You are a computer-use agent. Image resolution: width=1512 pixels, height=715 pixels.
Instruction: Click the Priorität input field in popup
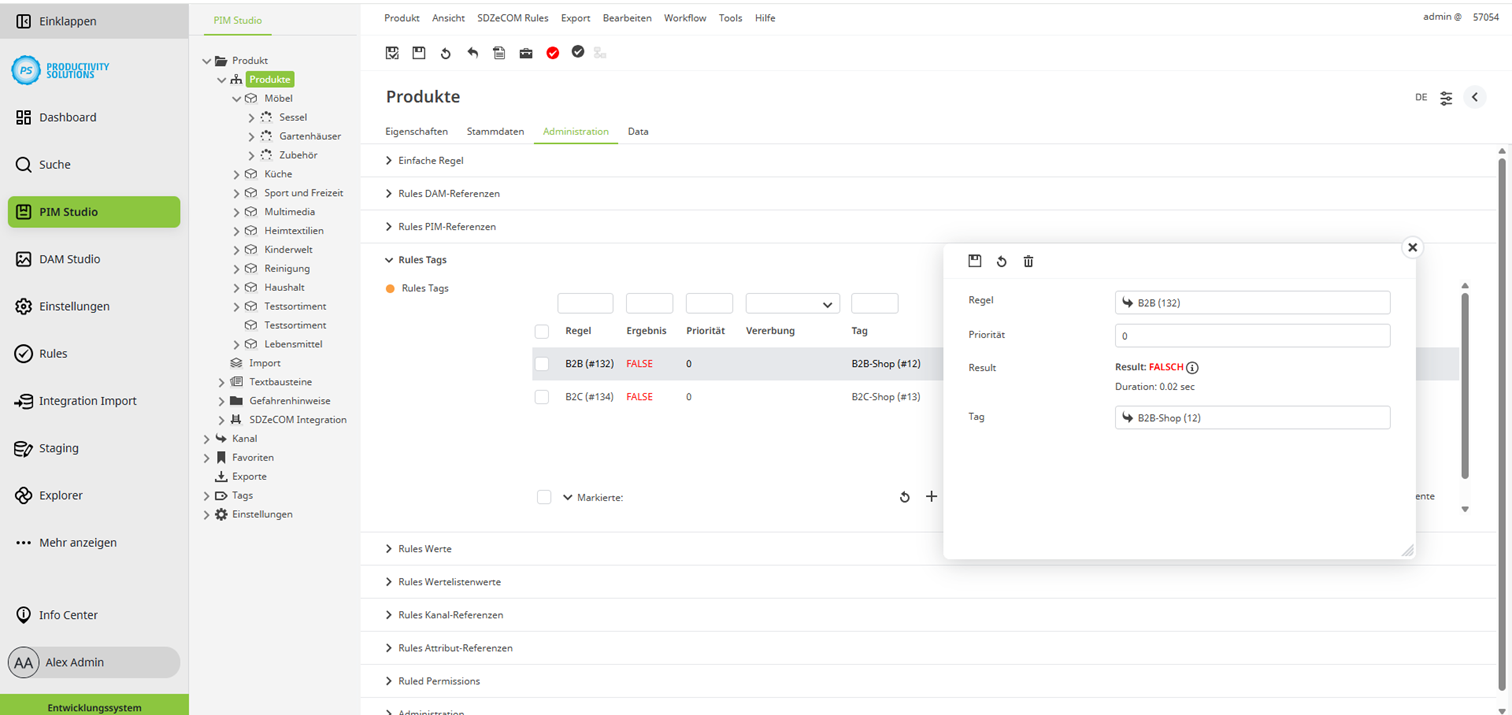(1251, 336)
